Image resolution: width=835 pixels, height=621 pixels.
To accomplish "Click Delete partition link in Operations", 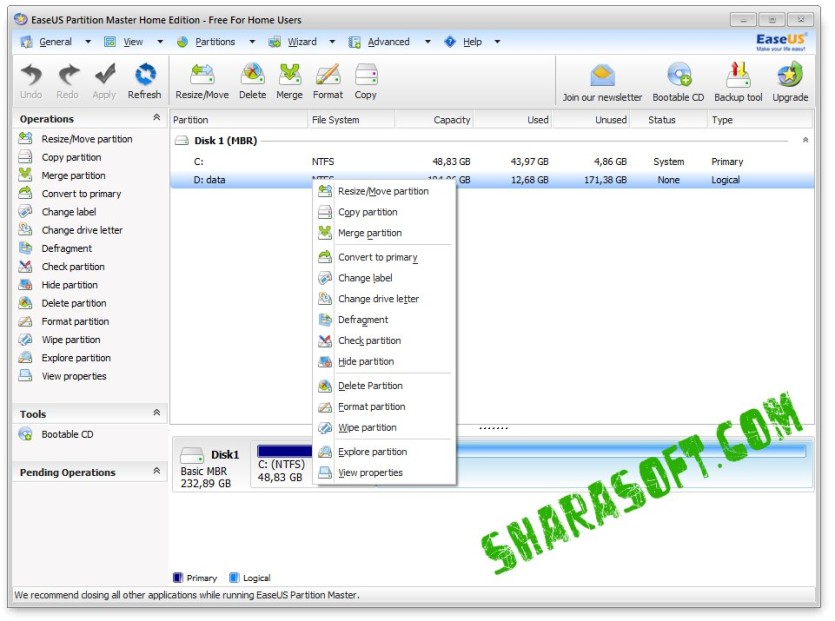I will coord(74,303).
